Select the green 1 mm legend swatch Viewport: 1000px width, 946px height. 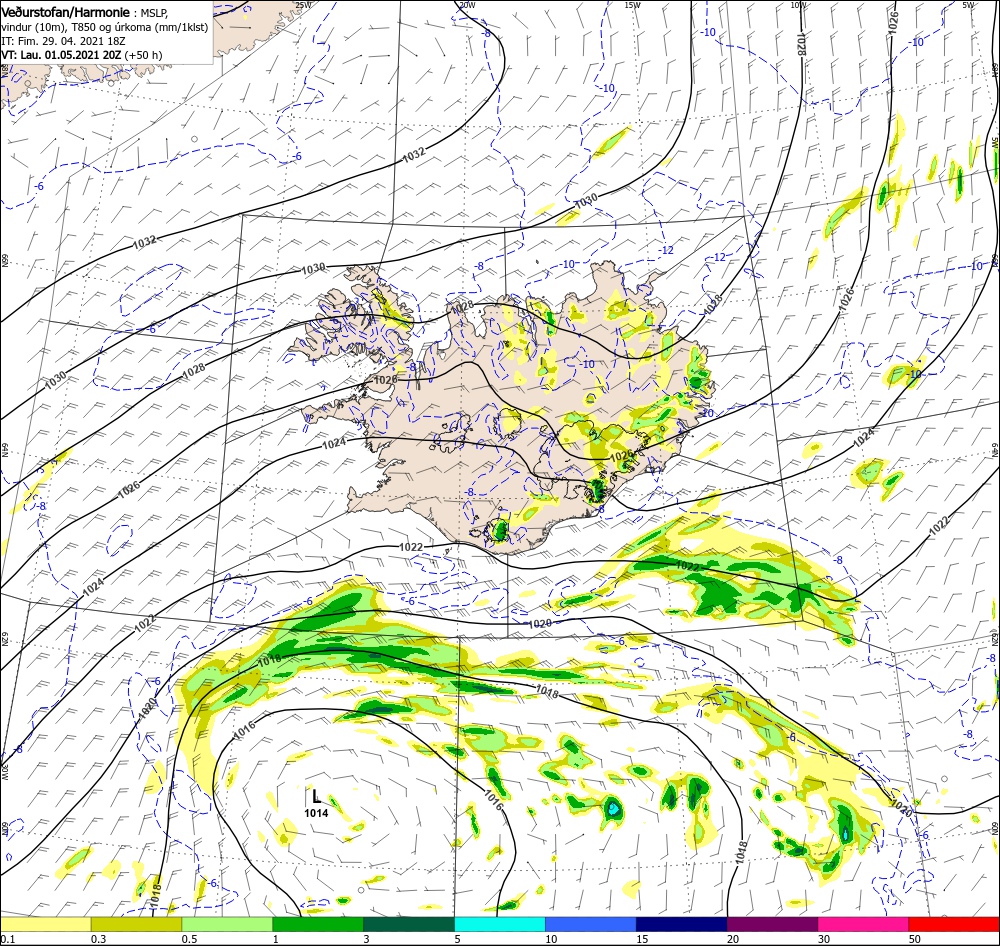(318, 924)
